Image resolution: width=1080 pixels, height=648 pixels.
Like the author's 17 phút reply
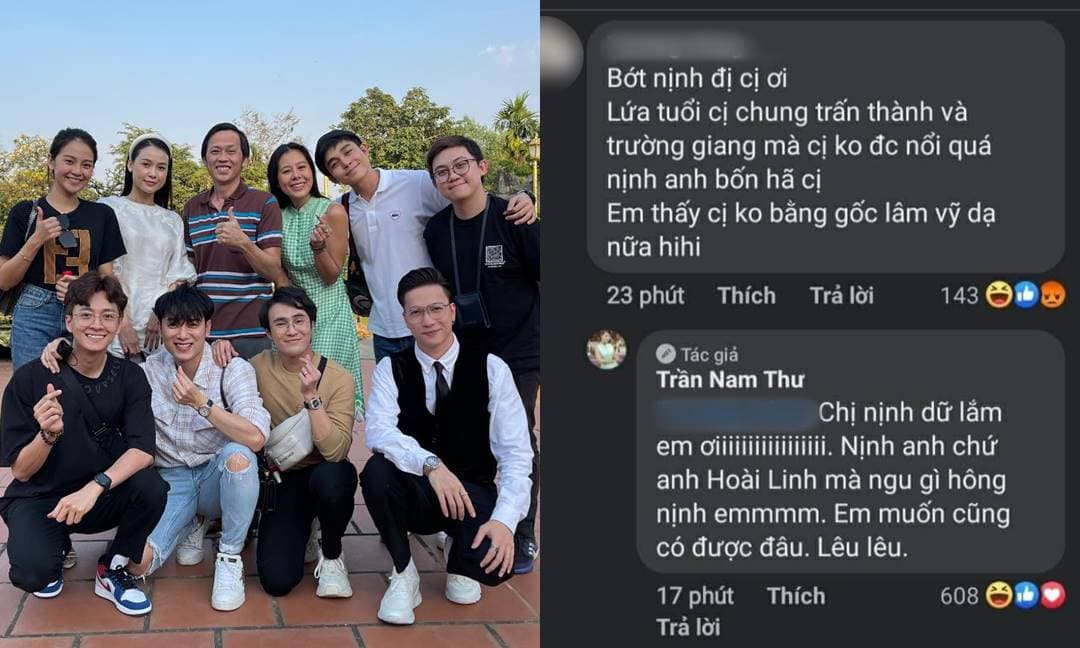point(796,596)
